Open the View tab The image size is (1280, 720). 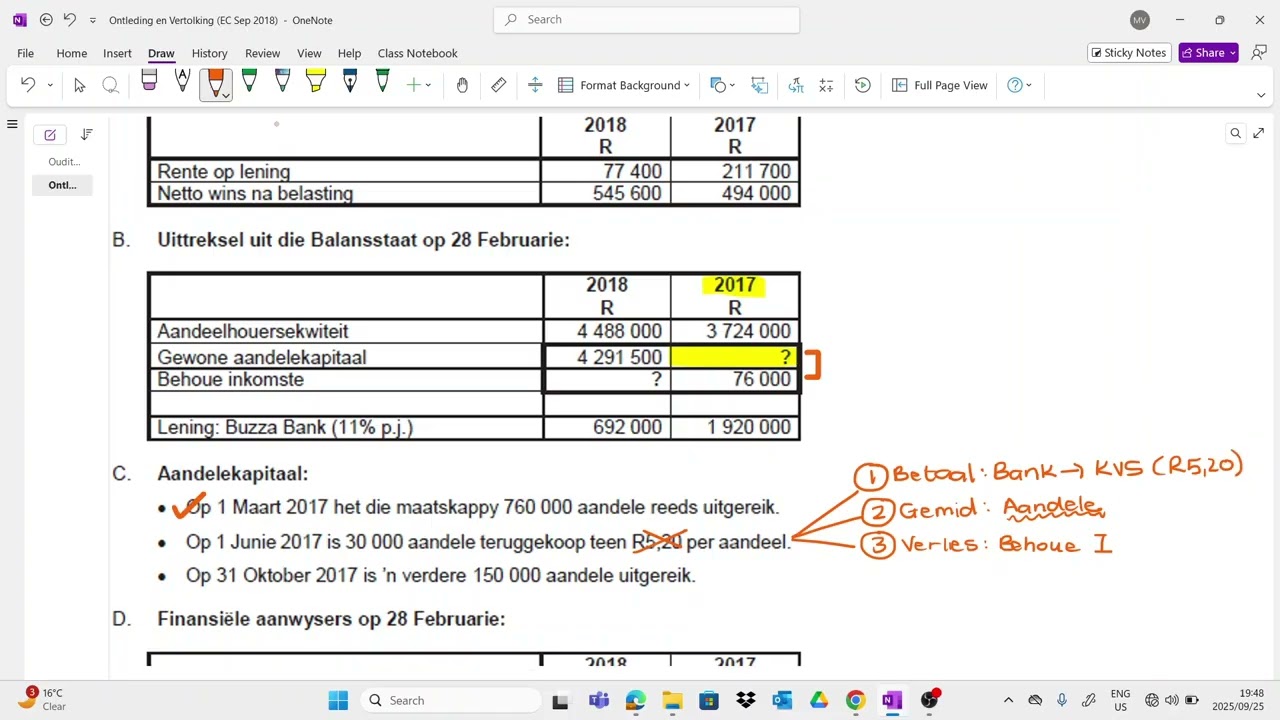[x=309, y=53]
